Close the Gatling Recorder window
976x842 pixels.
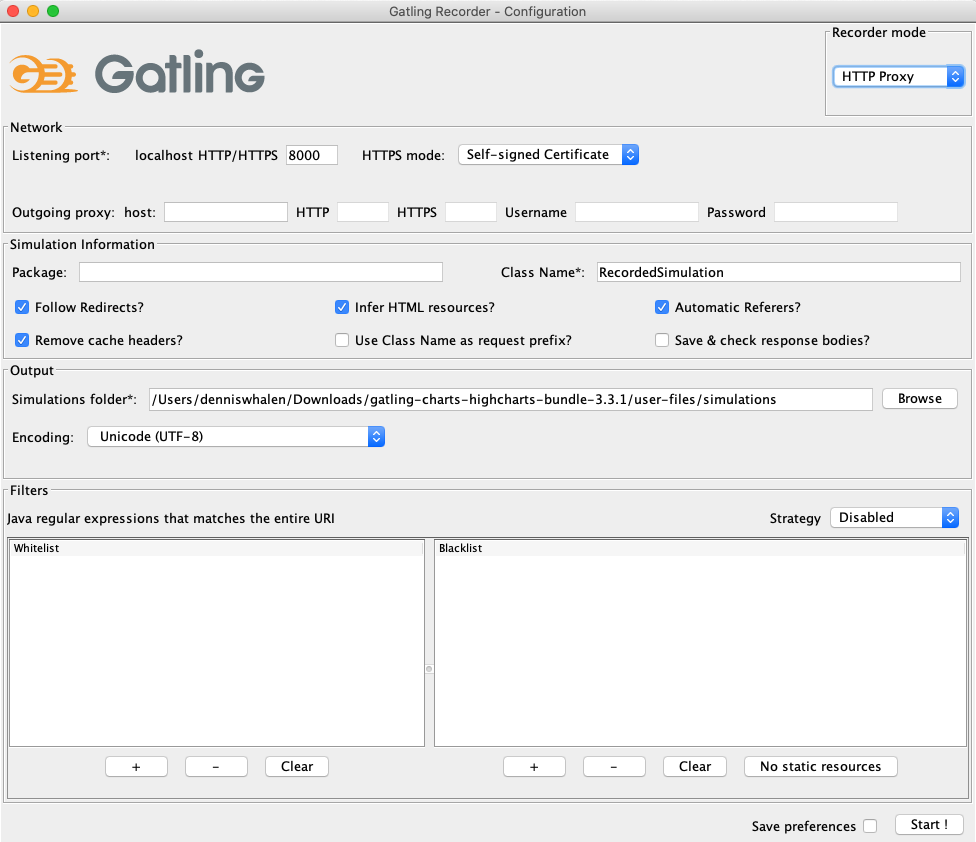tap(13, 11)
